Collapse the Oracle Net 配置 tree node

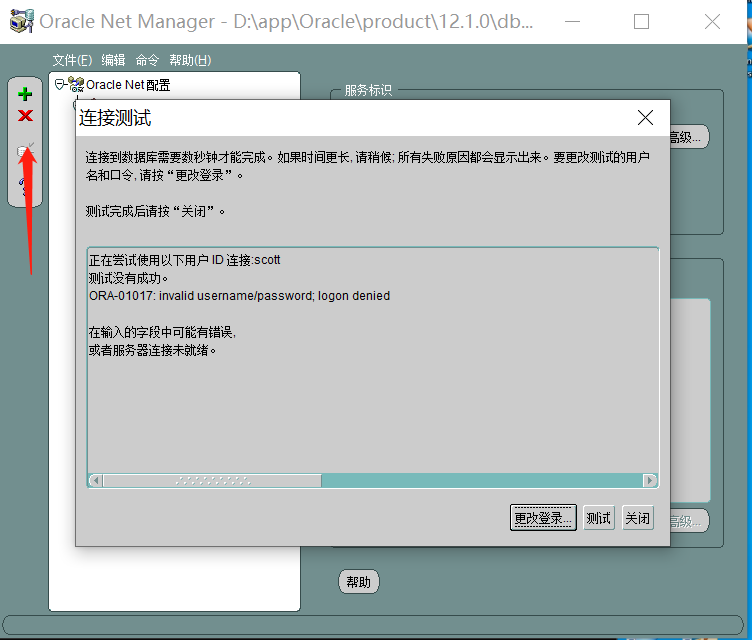point(59,85)
